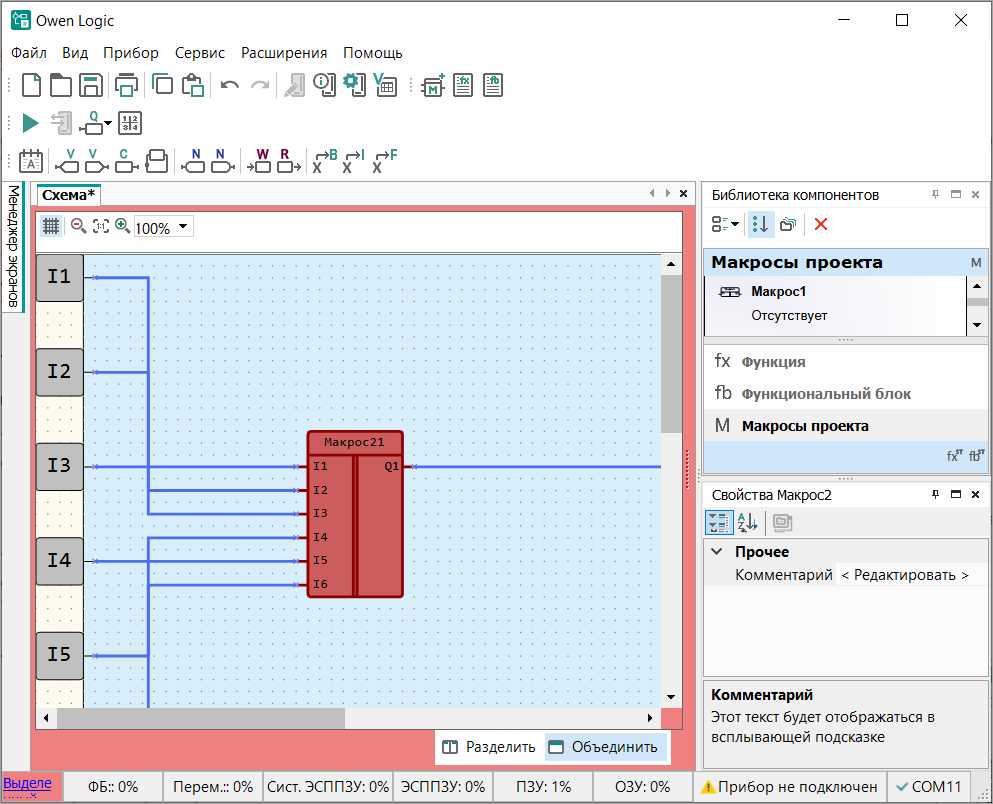This screenshot has width=993, height=804.
Task: Insert a write-to-FB block (W icon)
Action: 261,161
